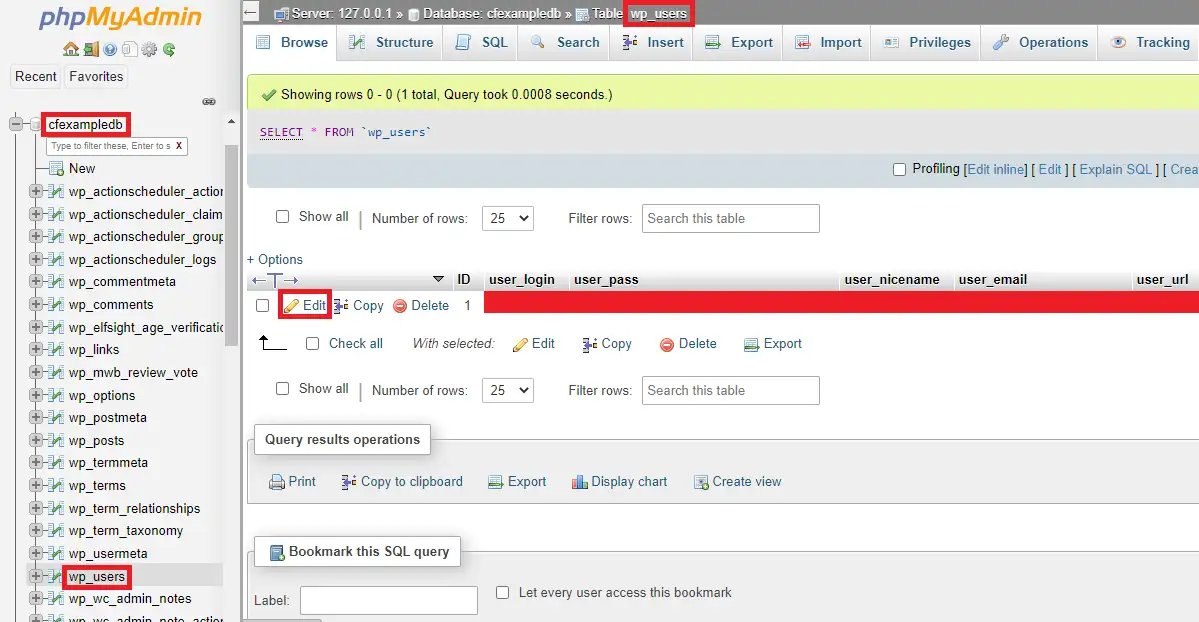Click Edit inline link

(x=997, y=170)
